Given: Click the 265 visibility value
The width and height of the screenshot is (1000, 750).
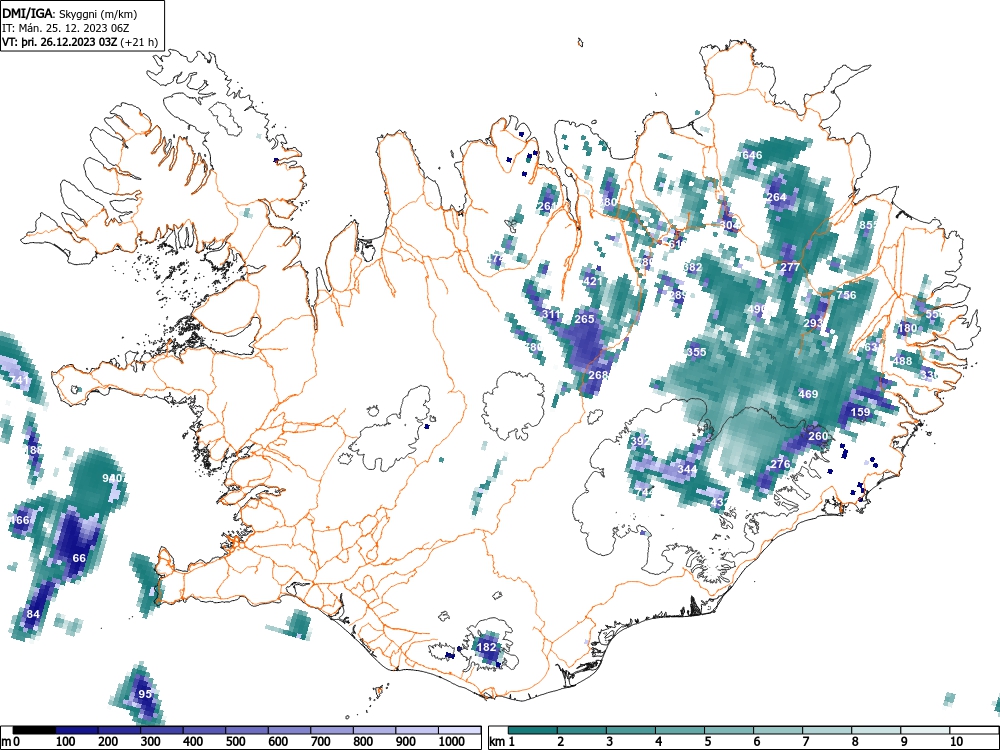Looking at the screenshot, I should click(584, 319).
